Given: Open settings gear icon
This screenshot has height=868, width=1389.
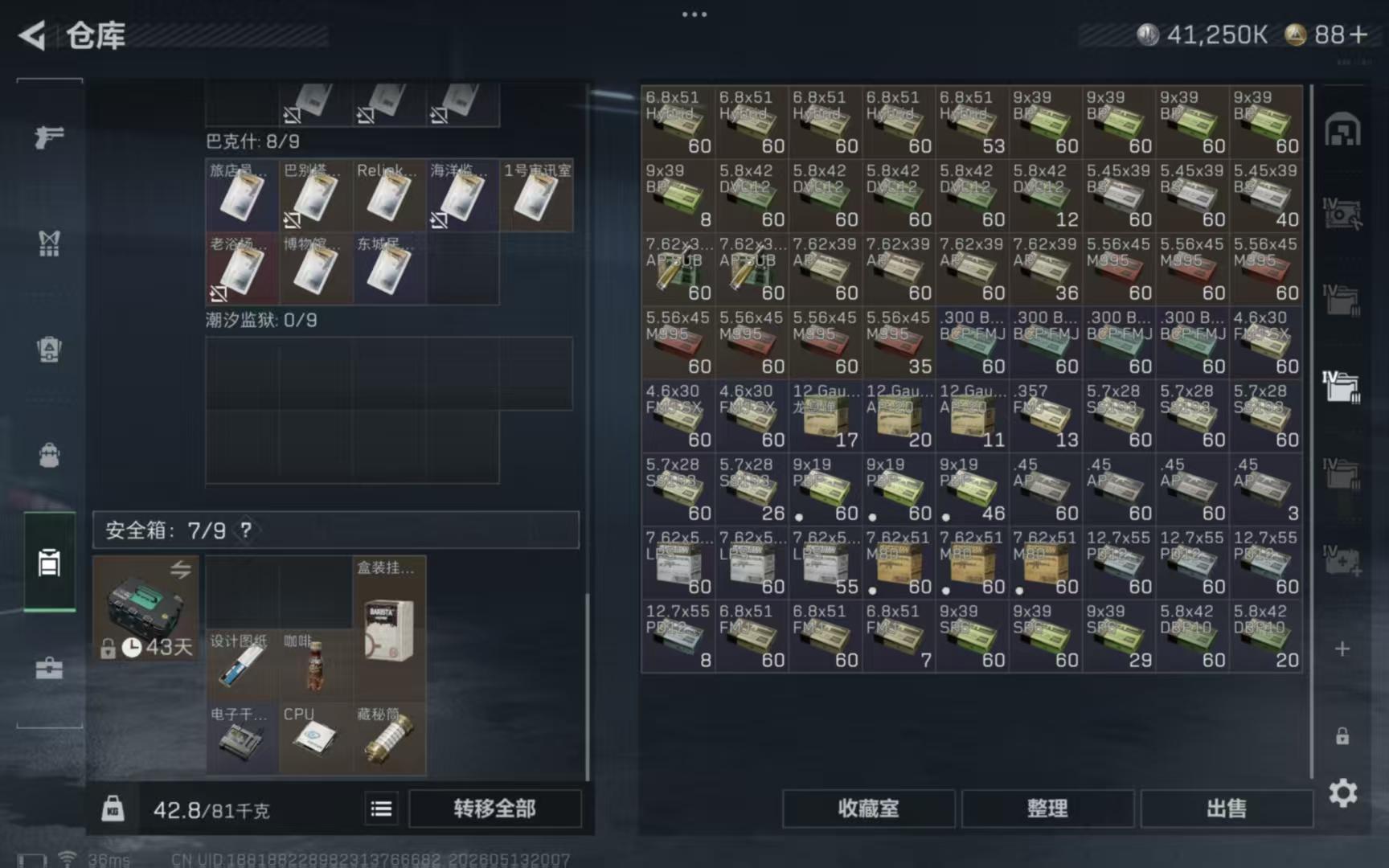Looking at the screenshot, I should pos(1342,793).
